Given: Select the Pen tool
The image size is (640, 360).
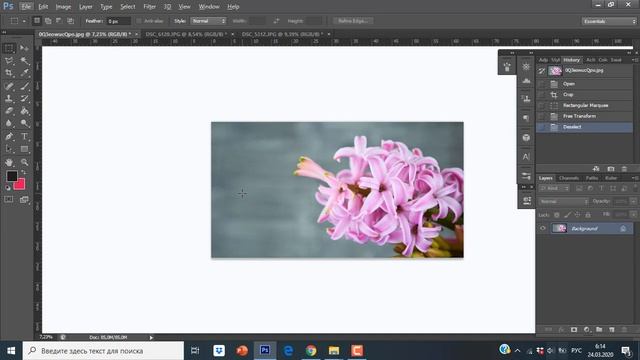Looking at the screenshot, I should pos(9,136).
